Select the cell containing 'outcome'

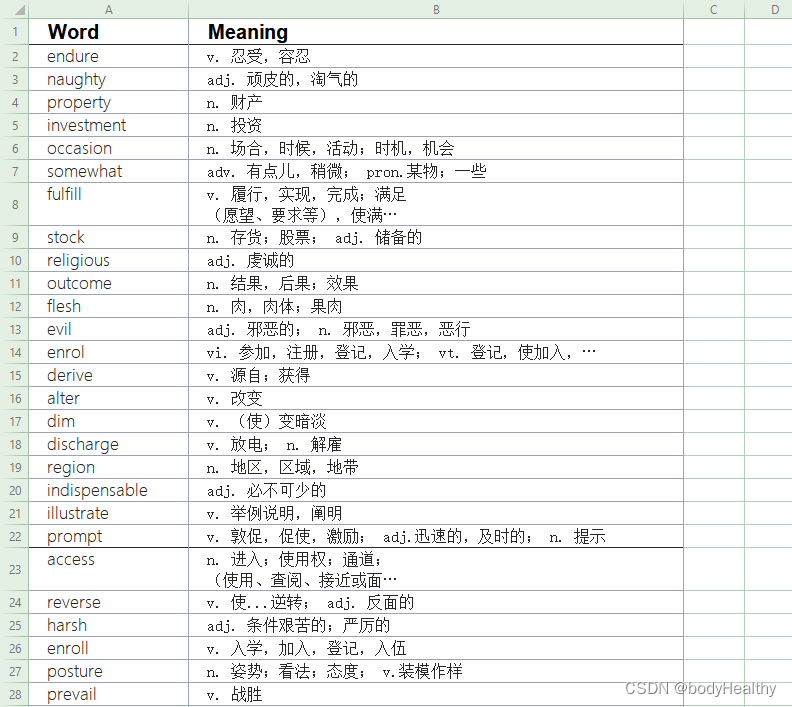click(x=109, y=283)
